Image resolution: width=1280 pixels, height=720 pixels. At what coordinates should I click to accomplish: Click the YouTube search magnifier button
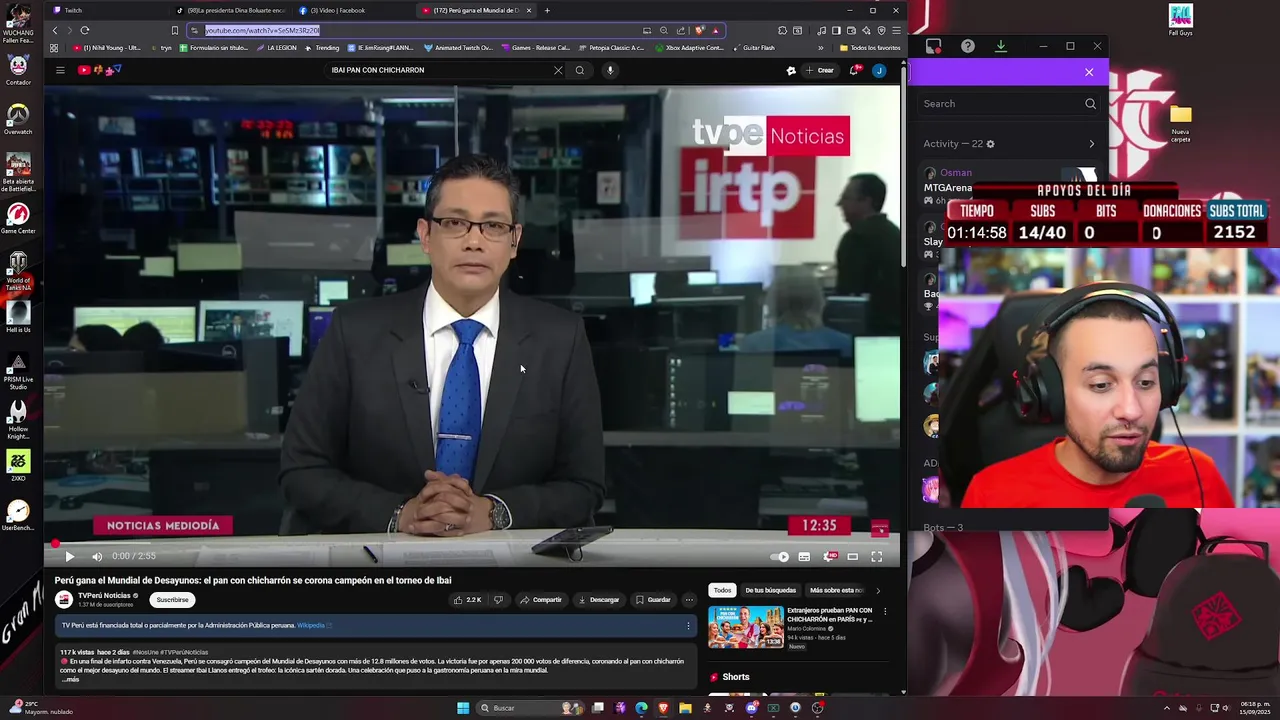580,70
